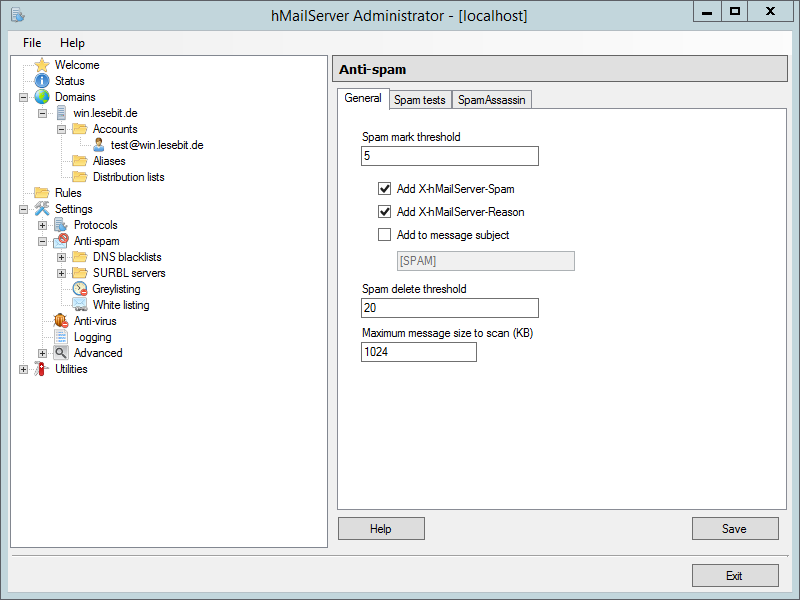The width and height of the screenshot is (800, 600).
Task: Click the Spam delete threshold field
Action: (x=449, y=308)
